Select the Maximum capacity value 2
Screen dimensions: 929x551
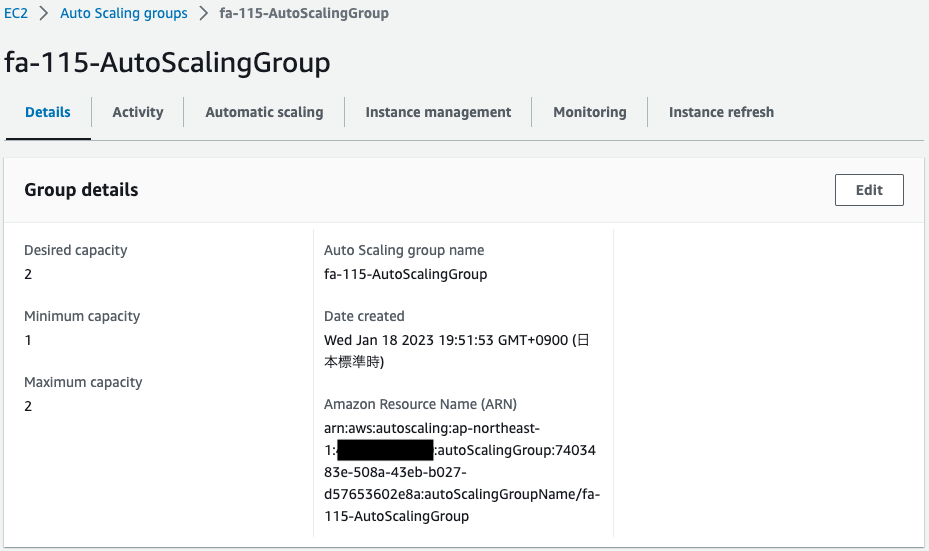pos(28,406)
